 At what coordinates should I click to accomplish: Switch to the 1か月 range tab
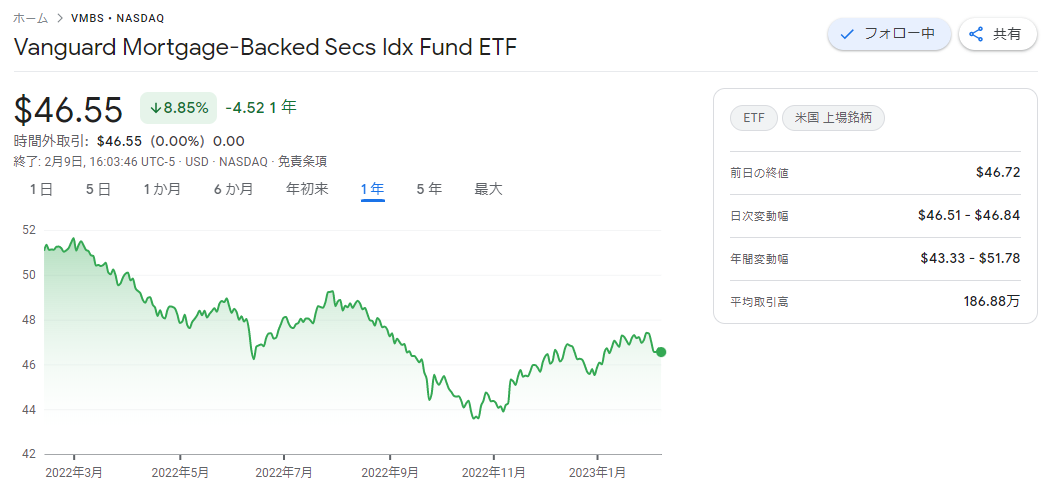(x=162, y=189)
